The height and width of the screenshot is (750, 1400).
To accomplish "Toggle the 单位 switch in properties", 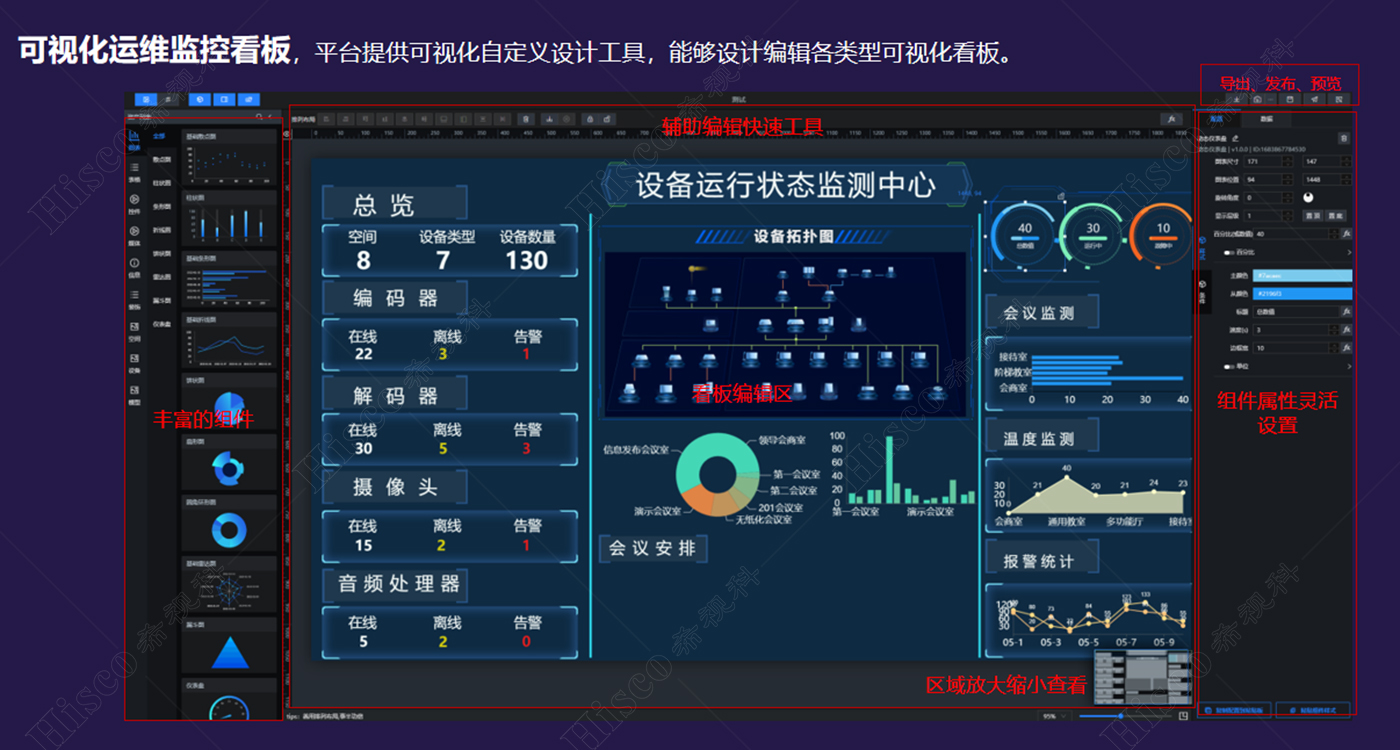I will (x=1228, y=366).
